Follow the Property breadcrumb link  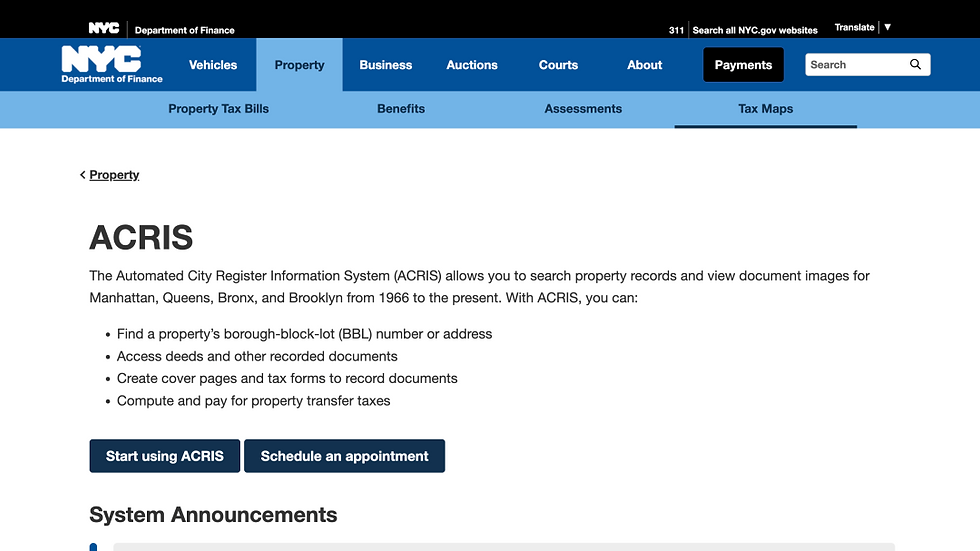point(114,175)
